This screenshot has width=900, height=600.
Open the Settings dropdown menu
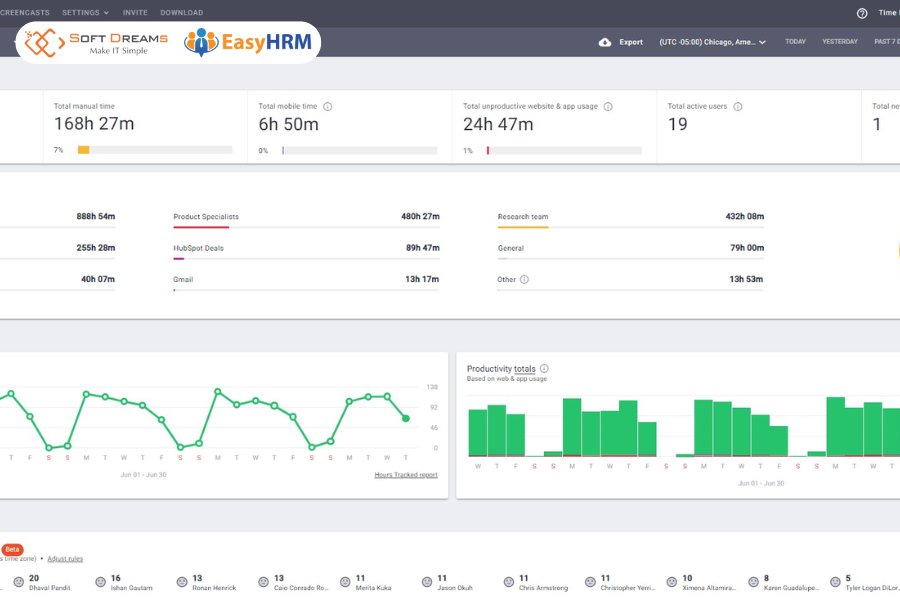[x=86, y=13]
